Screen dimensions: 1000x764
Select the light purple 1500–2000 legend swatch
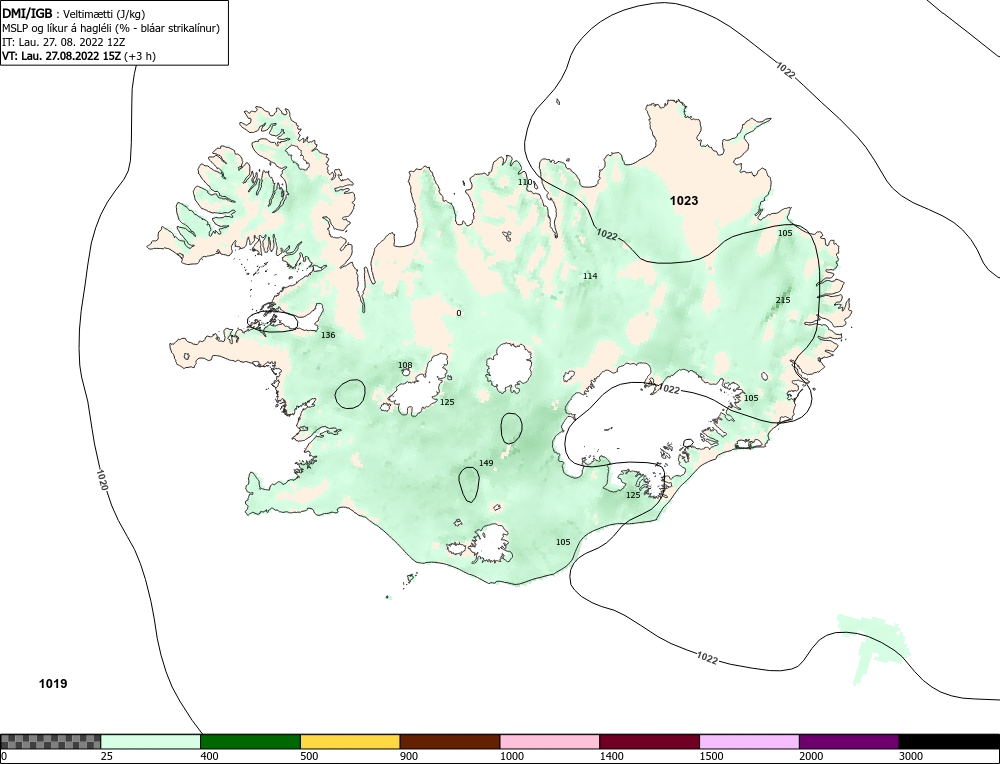pos(749,741)
